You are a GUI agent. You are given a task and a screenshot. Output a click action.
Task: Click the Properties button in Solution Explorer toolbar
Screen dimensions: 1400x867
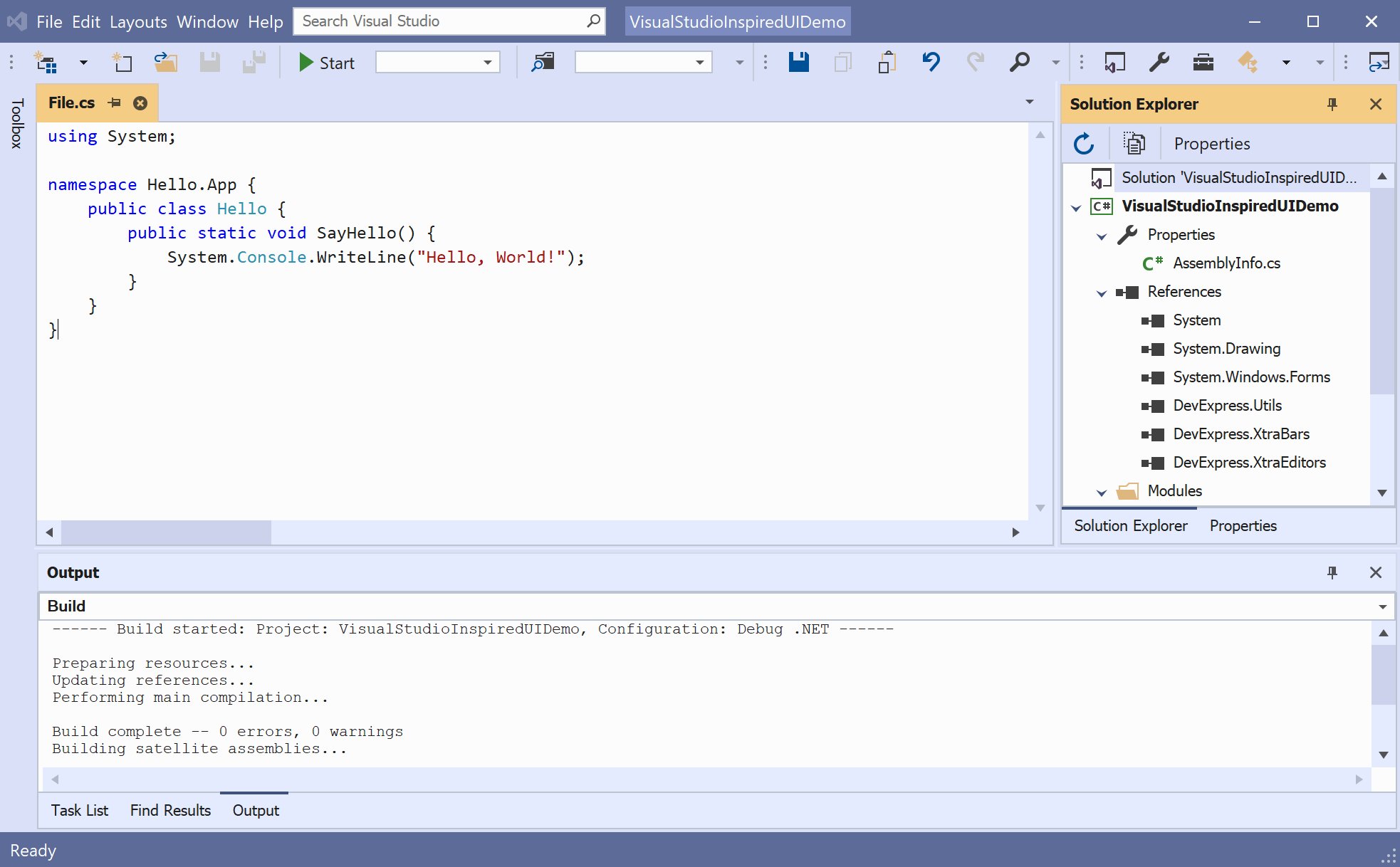1211,144
